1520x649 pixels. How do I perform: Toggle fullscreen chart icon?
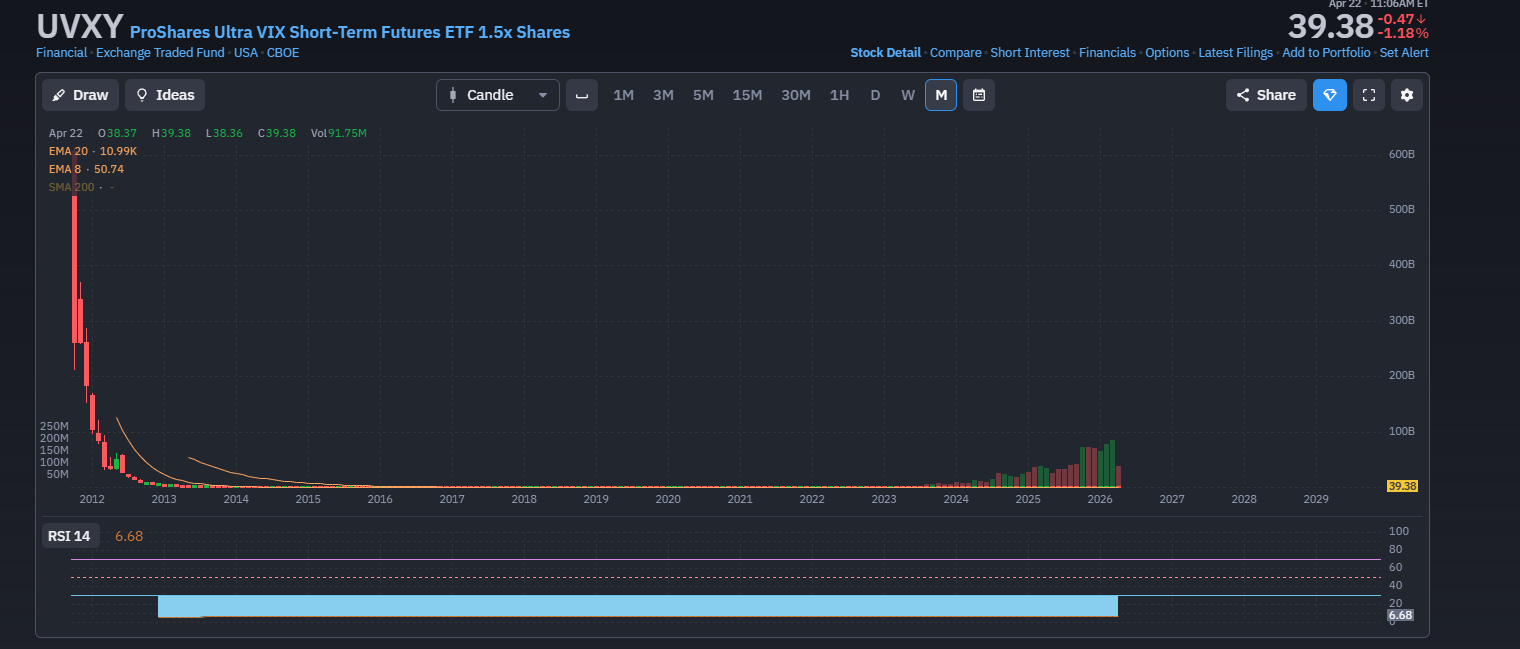tap(1370, 95)
